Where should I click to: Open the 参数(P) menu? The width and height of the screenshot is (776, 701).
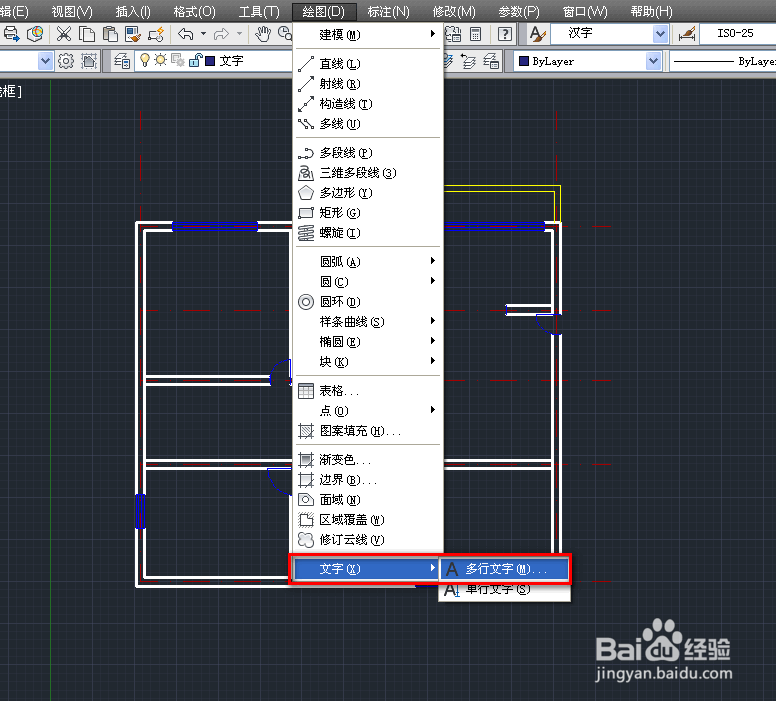pyautogui.click(x=519, y=11)
